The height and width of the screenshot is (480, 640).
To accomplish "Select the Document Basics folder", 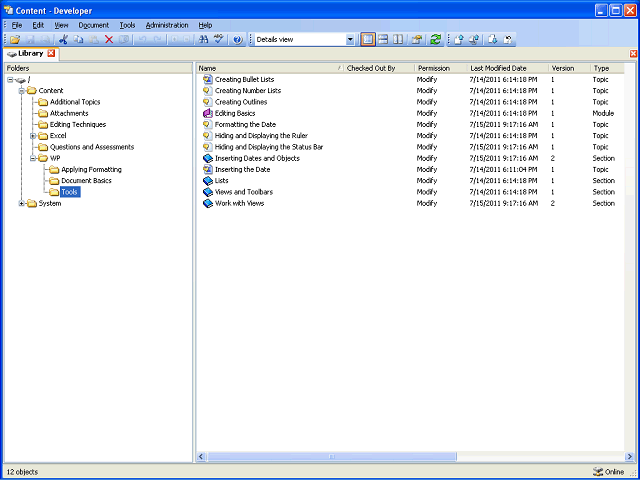I will coord(86,180).
